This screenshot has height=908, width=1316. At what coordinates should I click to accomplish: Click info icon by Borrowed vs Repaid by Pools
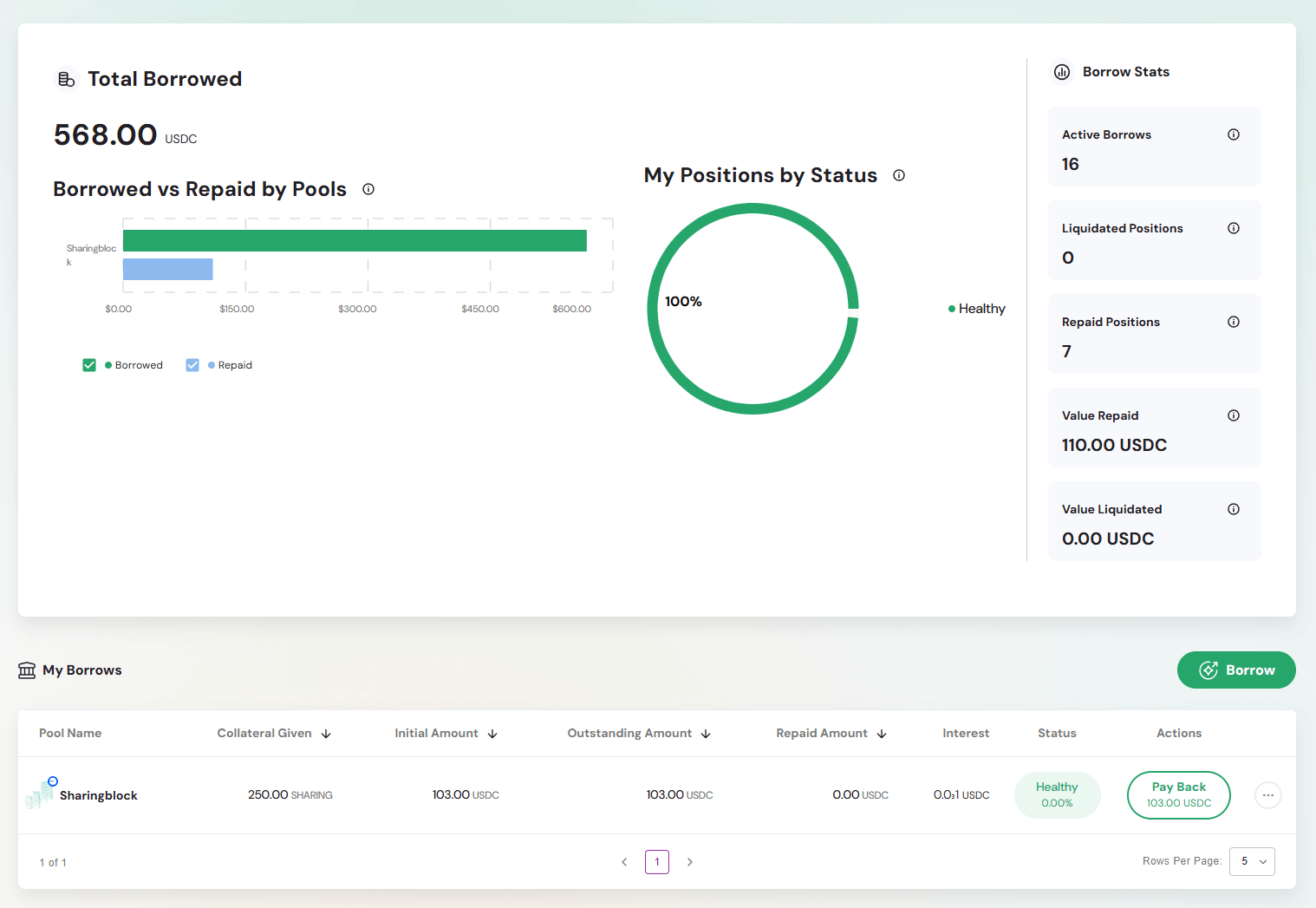pos(368,189)
